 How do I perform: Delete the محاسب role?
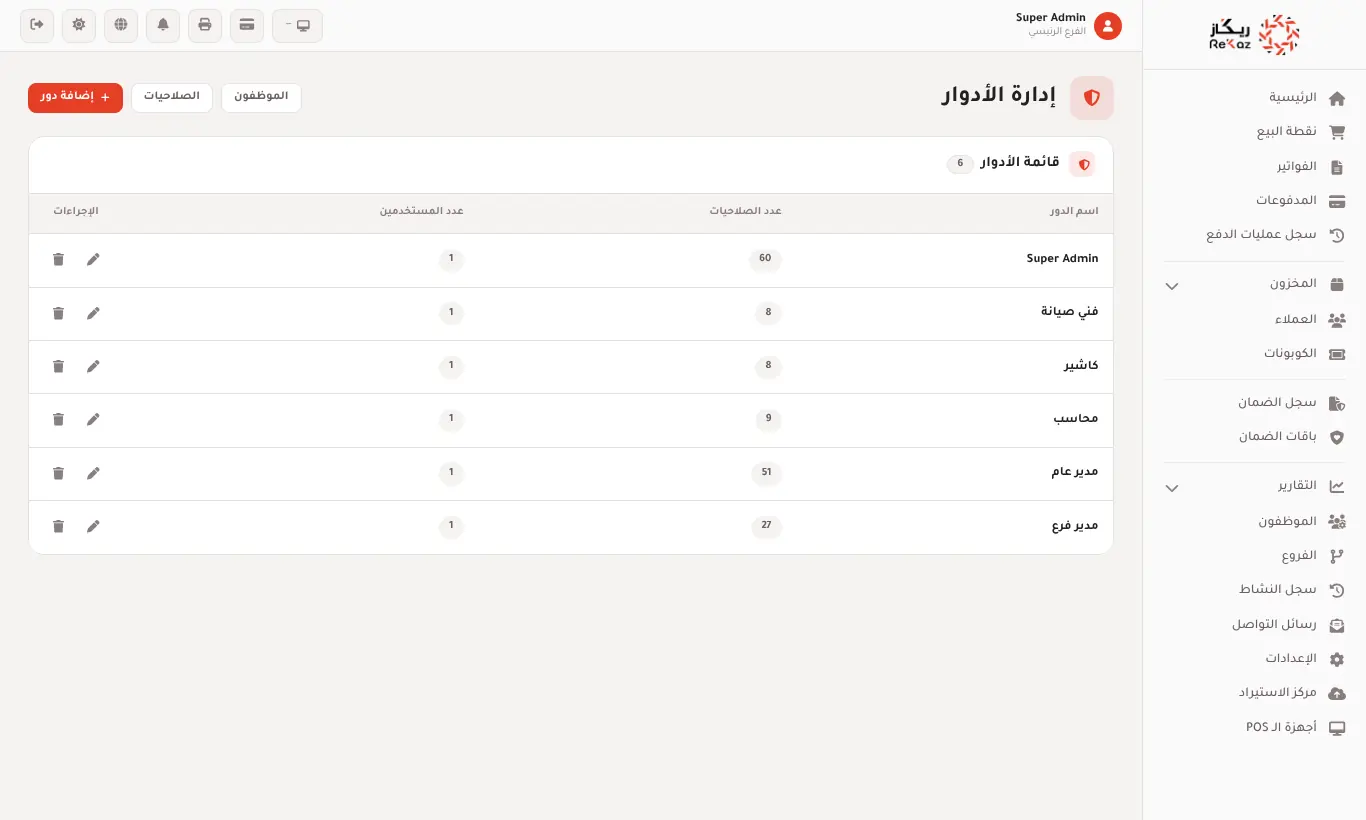coord(58,419)
